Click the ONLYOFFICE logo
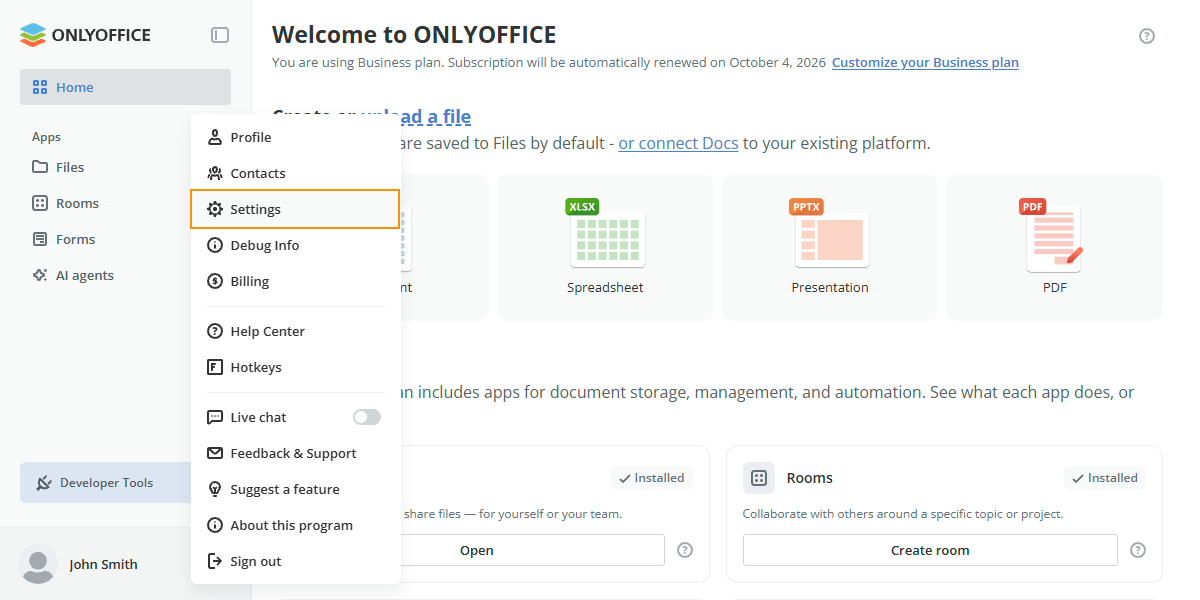The image size is (1200, 600). point(85,35)
